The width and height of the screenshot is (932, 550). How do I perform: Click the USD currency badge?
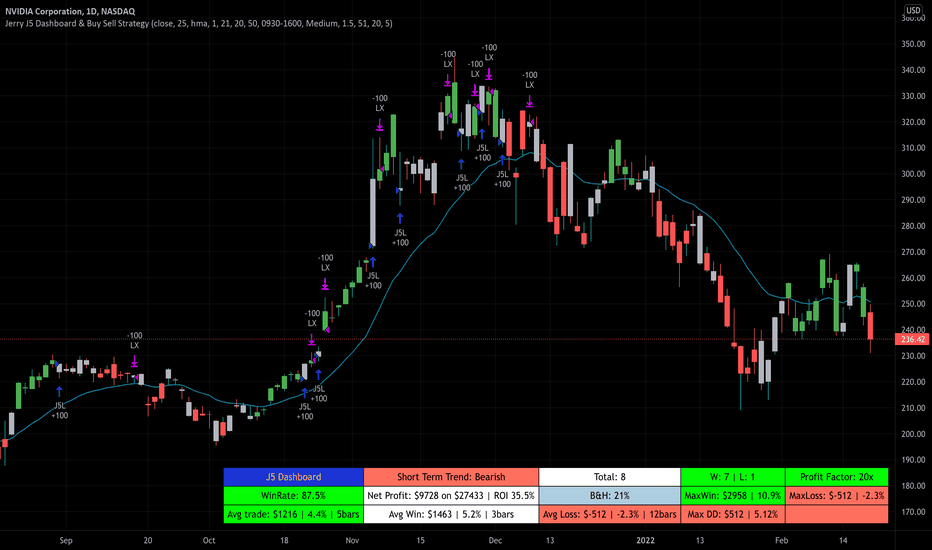click(x=913, y=10)
